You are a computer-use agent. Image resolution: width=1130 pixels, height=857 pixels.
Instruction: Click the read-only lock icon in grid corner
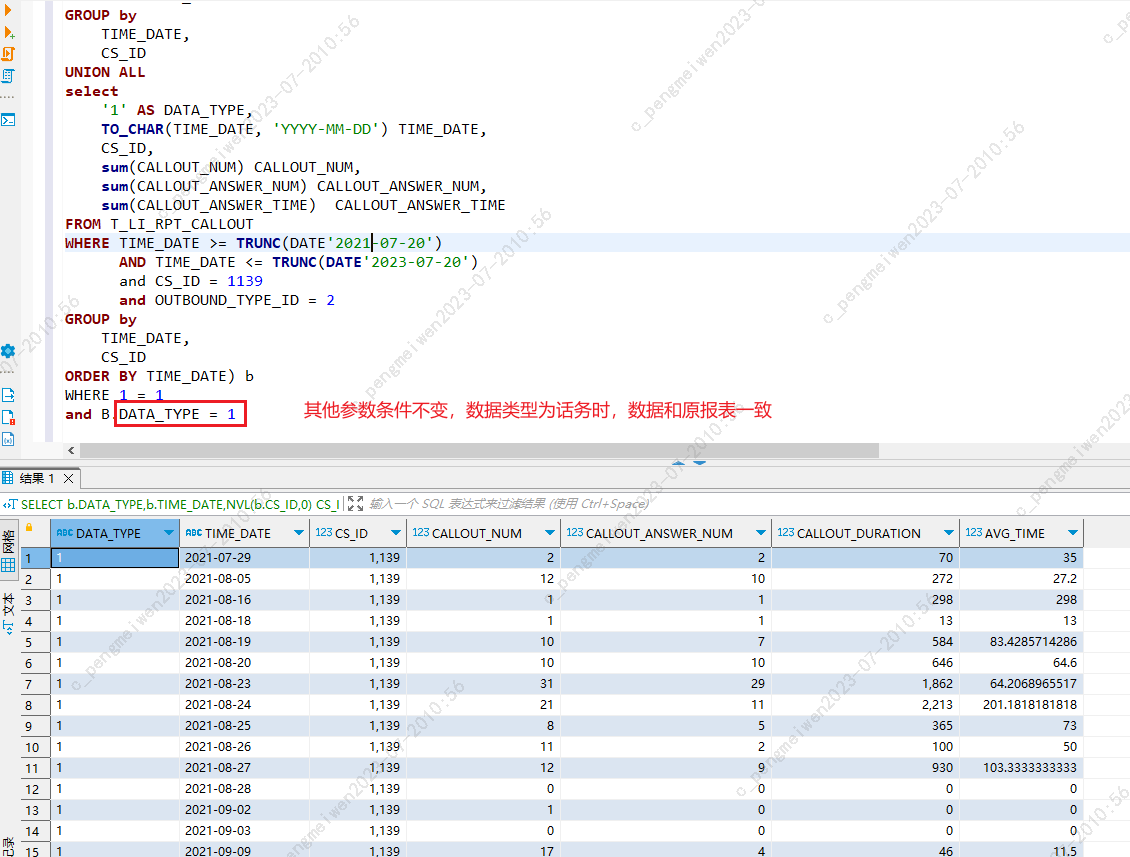(30, 528)
